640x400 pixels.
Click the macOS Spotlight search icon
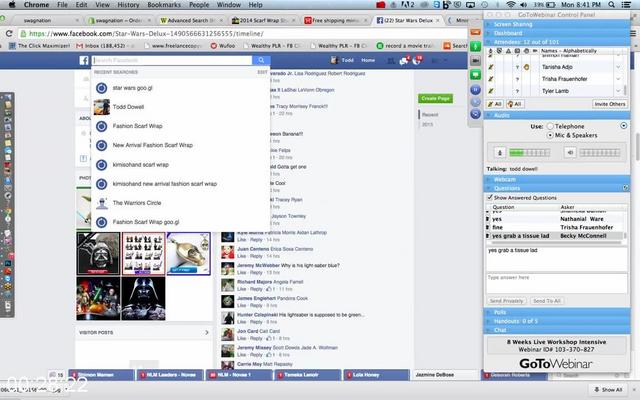tap(611, 5)
